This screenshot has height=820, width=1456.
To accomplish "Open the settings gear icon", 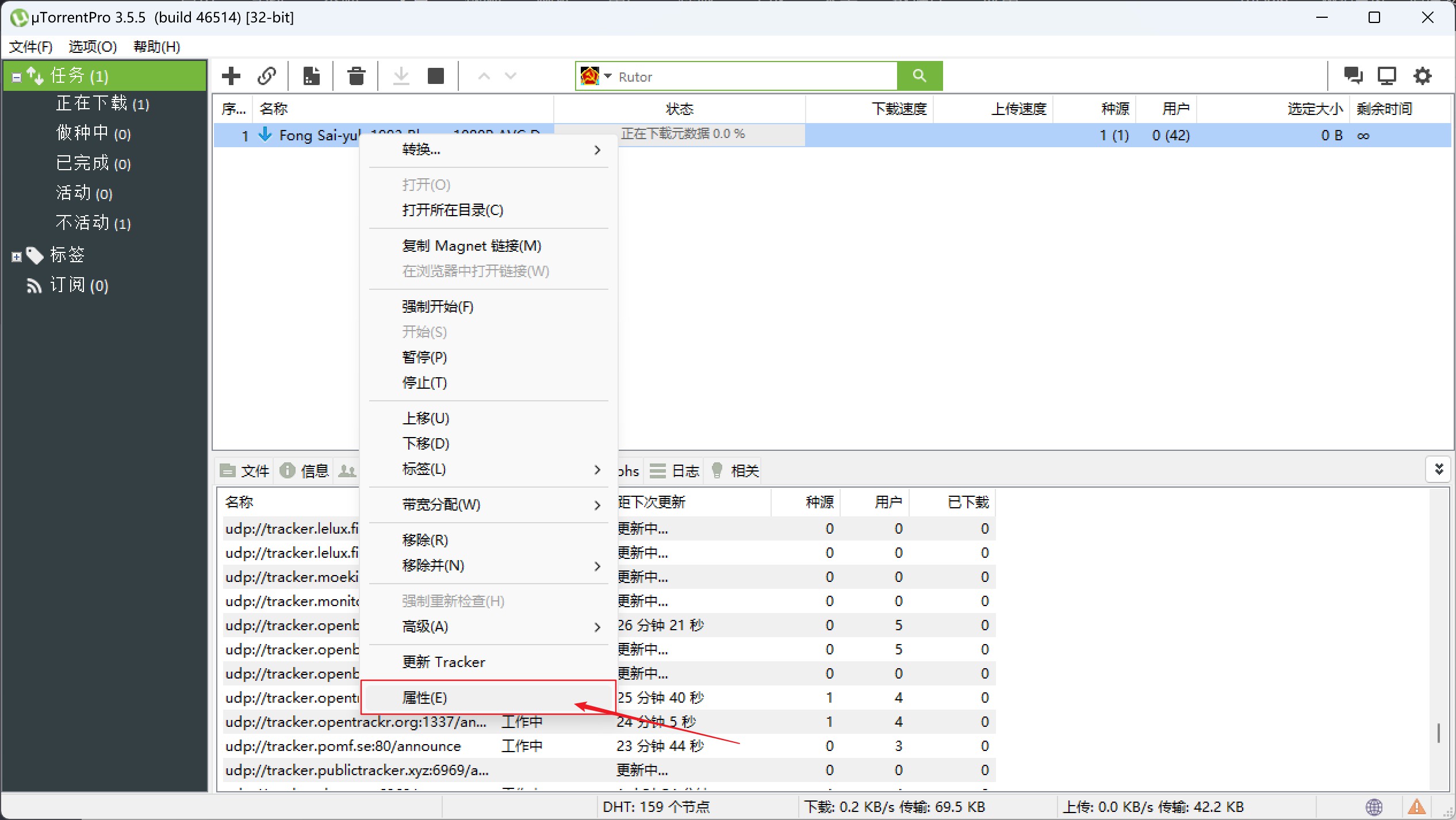I will coord(1423,76).
